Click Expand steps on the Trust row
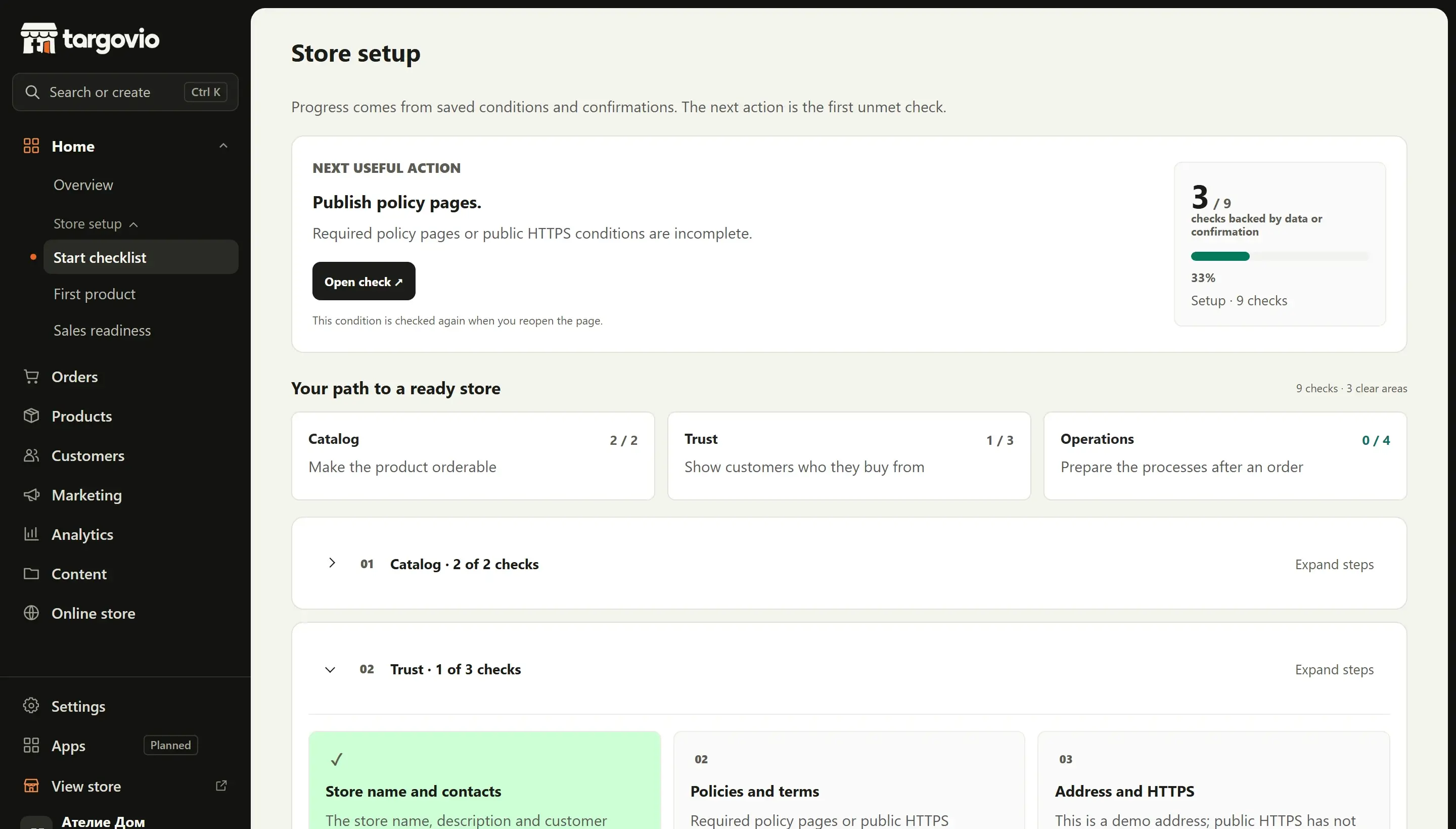This screenshot has width=1456, height=829. (1334, 670)
